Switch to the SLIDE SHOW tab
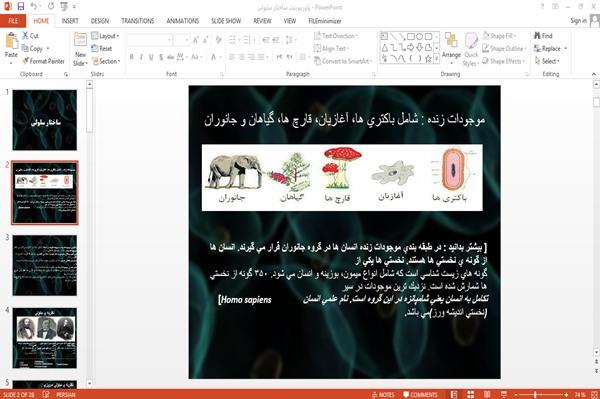 click(226, 21)
